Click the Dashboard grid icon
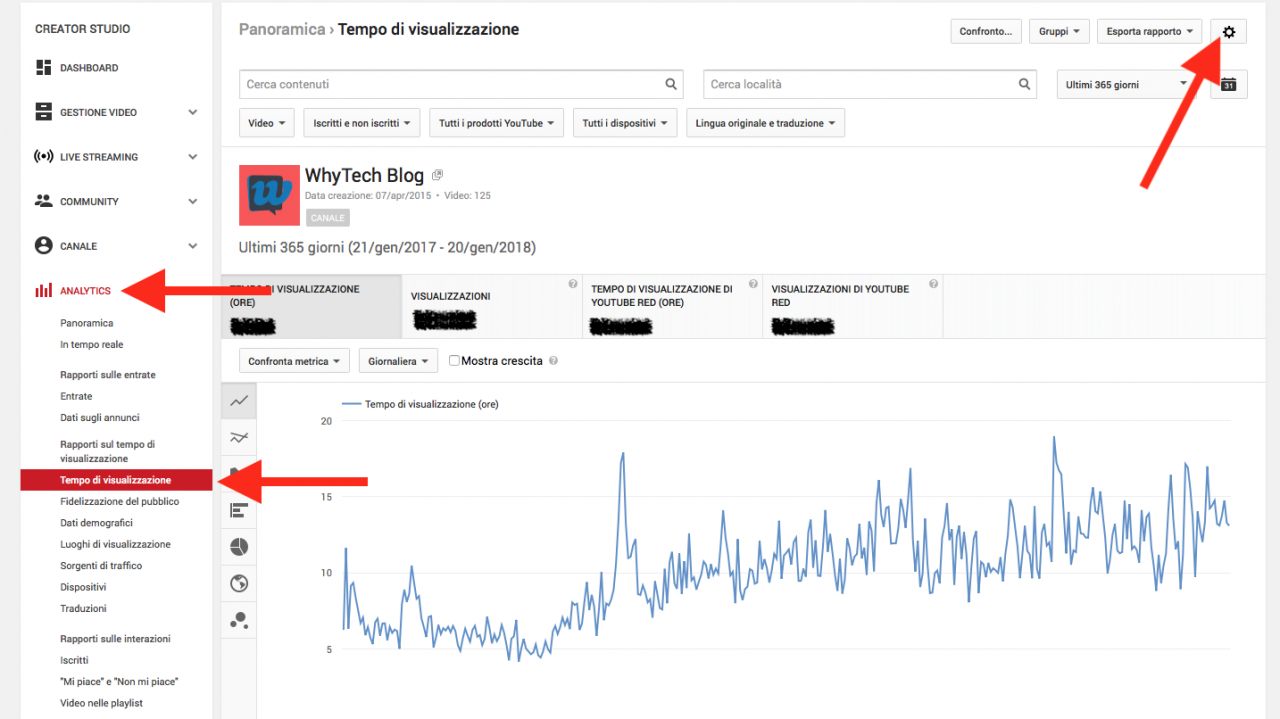 (43, 68)
